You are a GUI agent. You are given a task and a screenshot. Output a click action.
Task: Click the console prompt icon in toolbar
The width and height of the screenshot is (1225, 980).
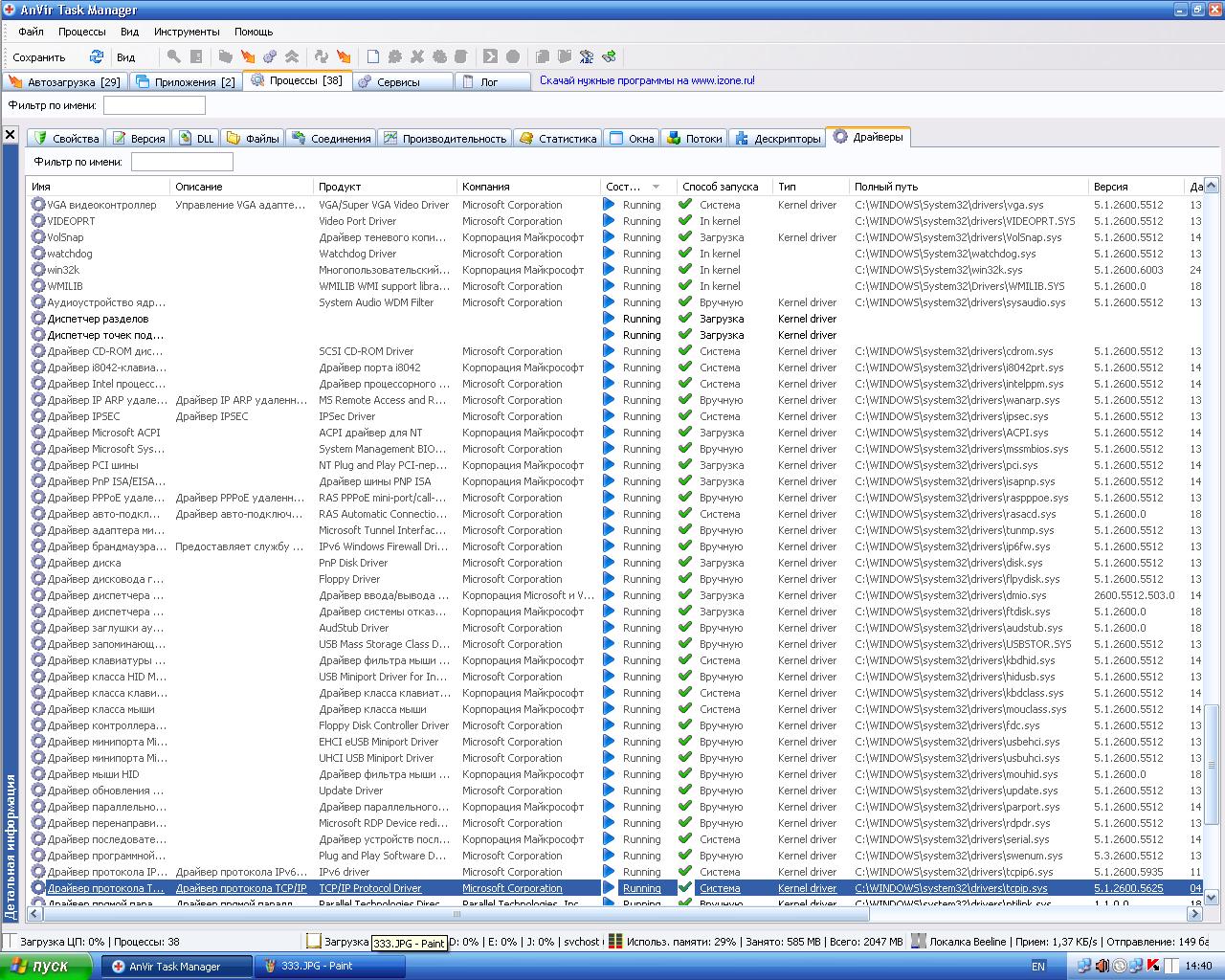490,56
